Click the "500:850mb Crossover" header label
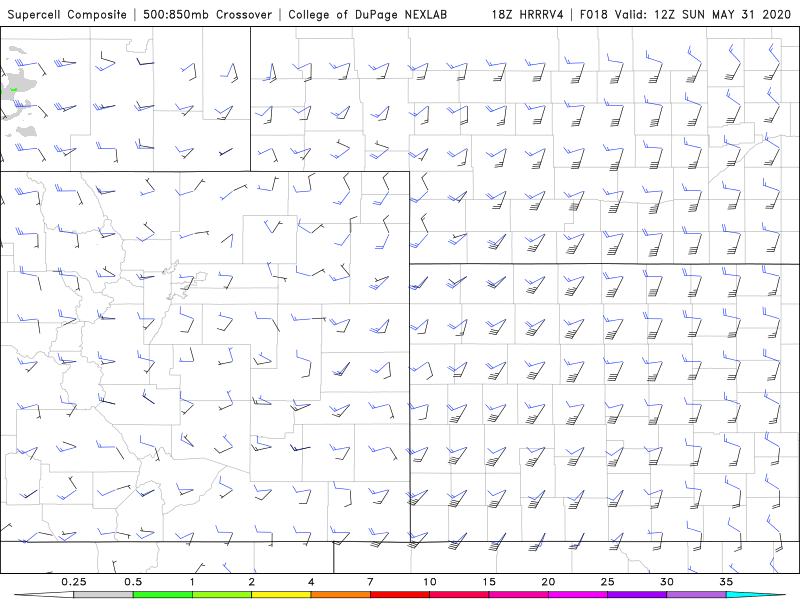Viewport: 800px width, 600px height. coord(208,14)
